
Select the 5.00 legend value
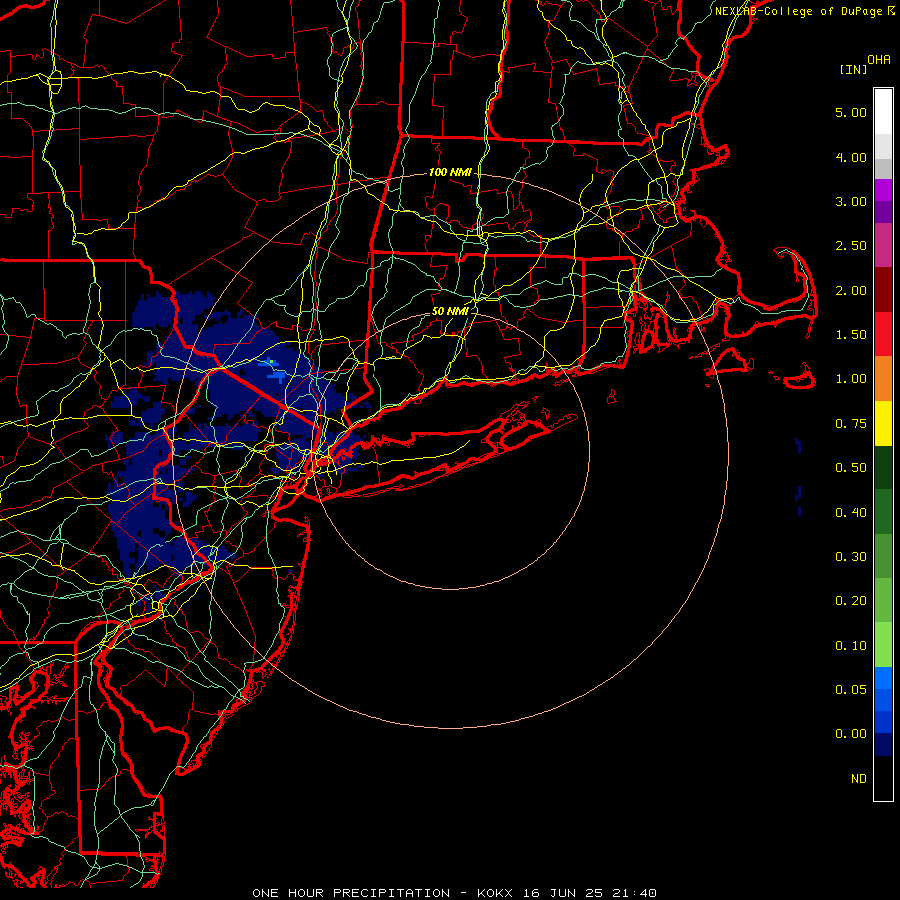[x=851, y=112]
